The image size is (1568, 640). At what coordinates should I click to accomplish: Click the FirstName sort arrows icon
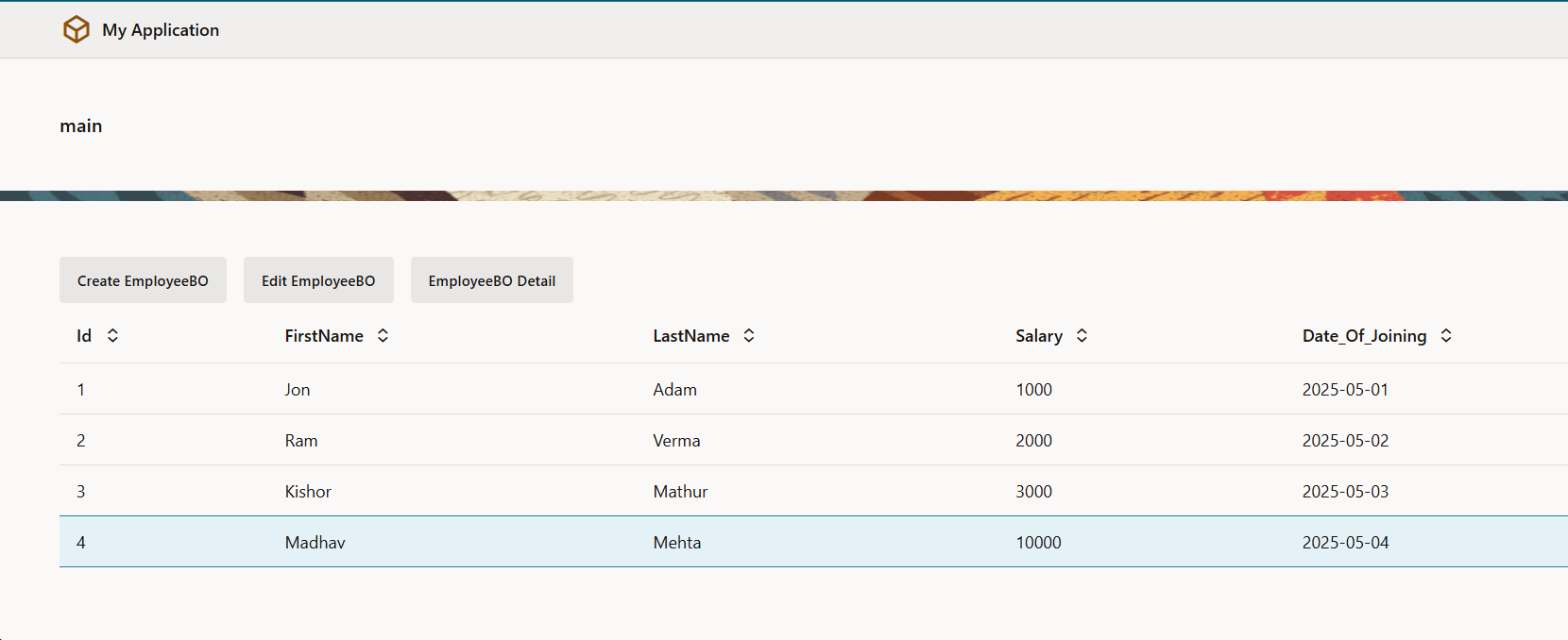point(383,336)
